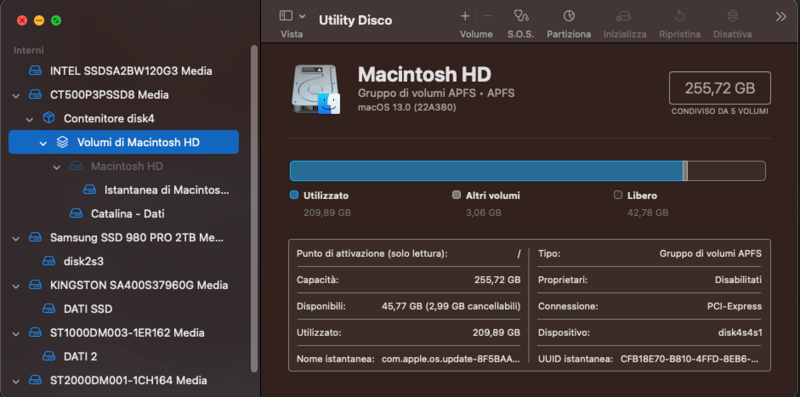Select INTEL SSDSA2BW120G3 Media disk
This screenshot has height=397, width=800.
coord(131,71)
